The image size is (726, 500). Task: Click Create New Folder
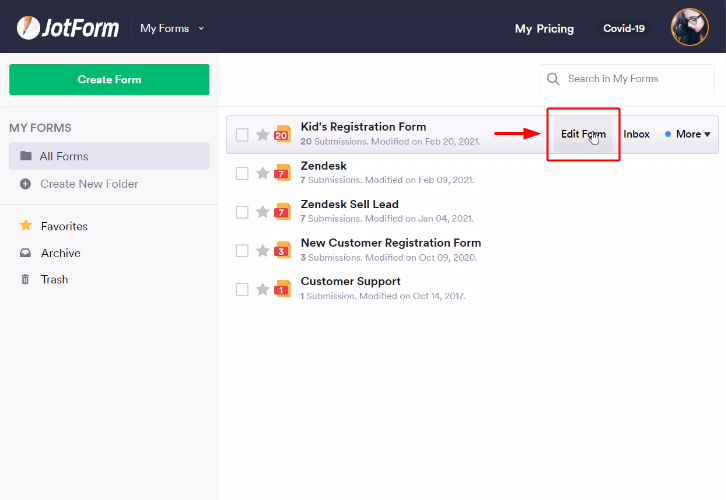pos(89,184)
